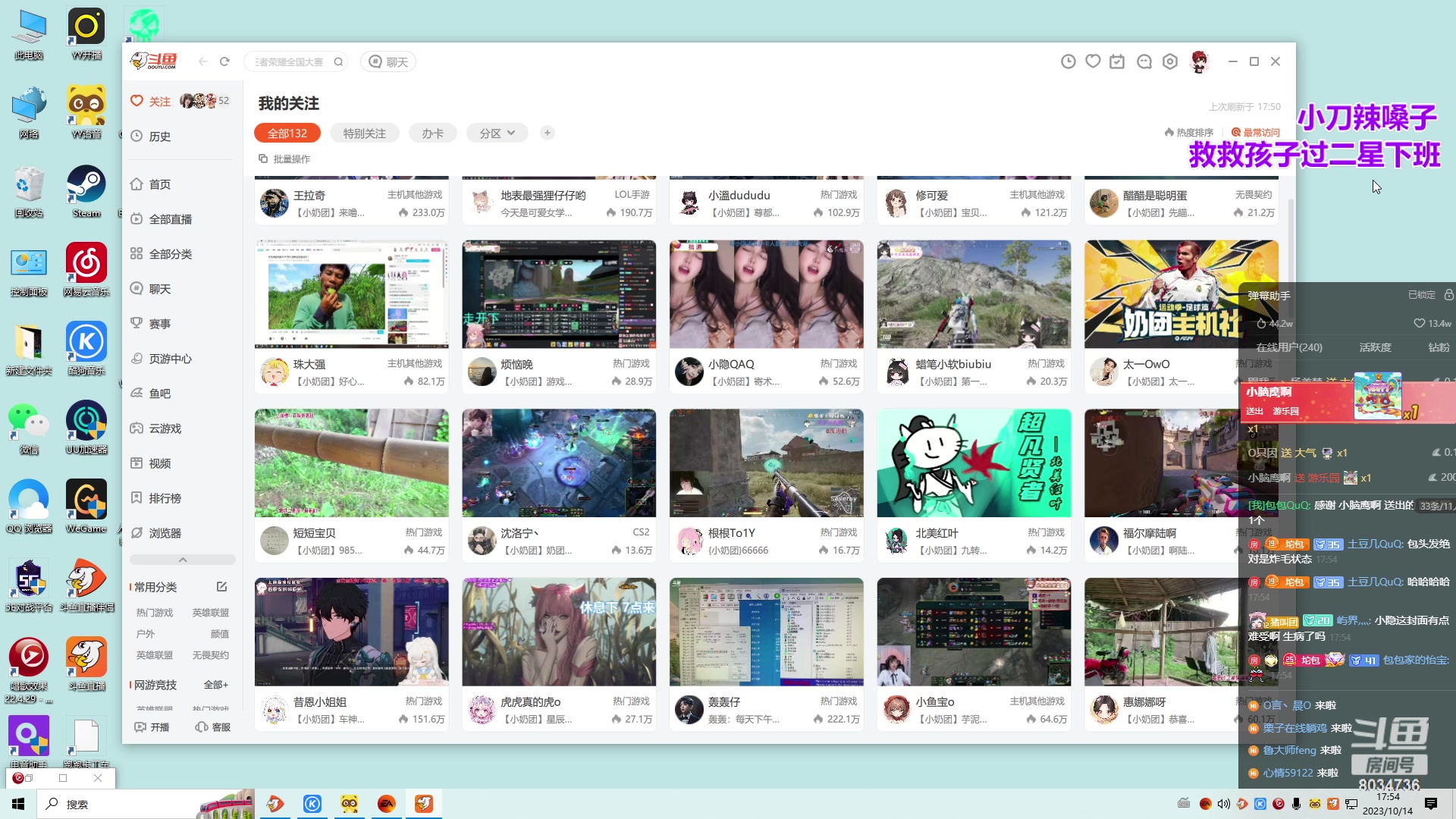
Task: Open the notification center icon in the taskbar
Action: [1431, 804]
